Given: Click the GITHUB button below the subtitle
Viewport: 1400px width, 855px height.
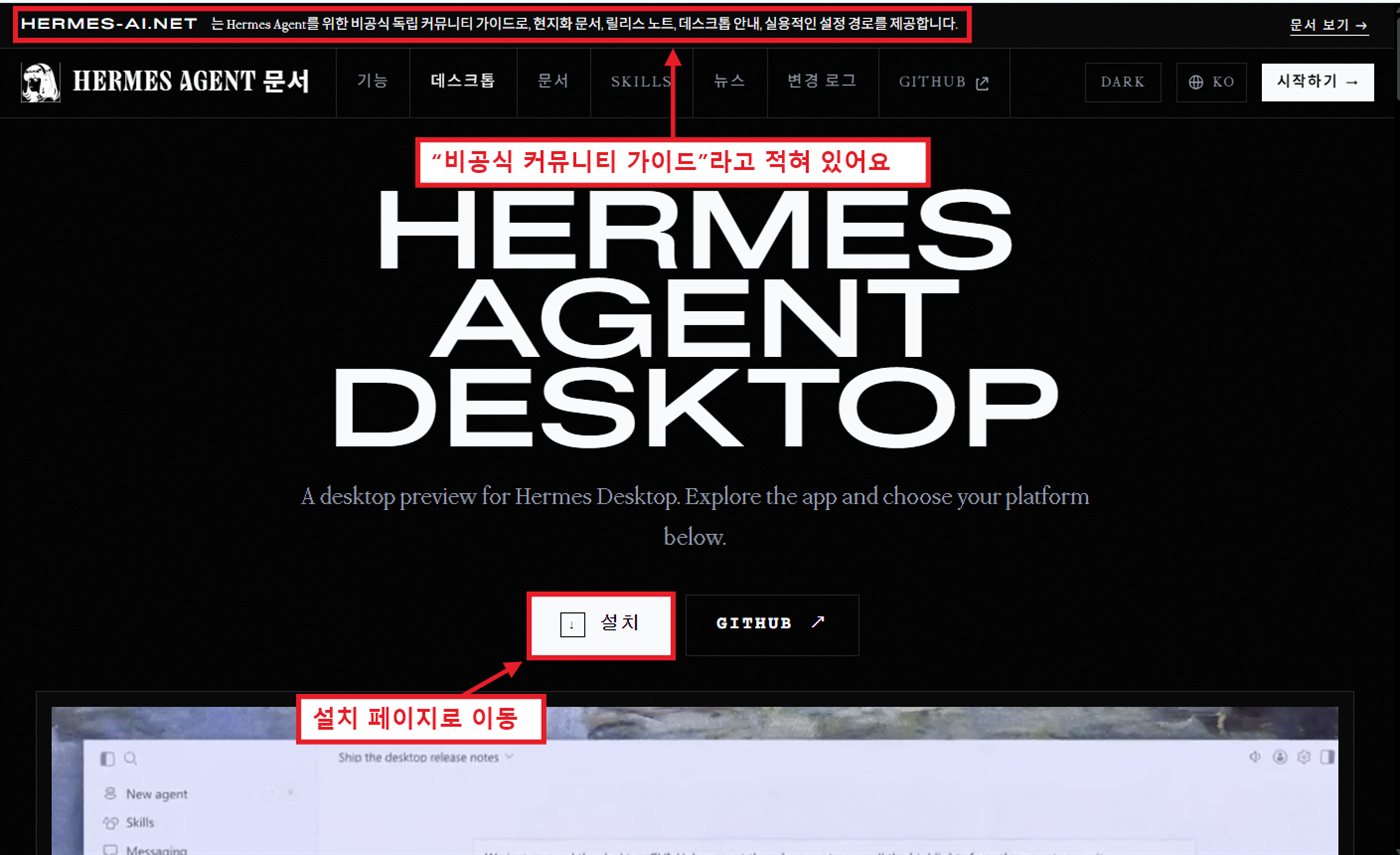Looking at the screenshot, I should [x=772, y=625].
